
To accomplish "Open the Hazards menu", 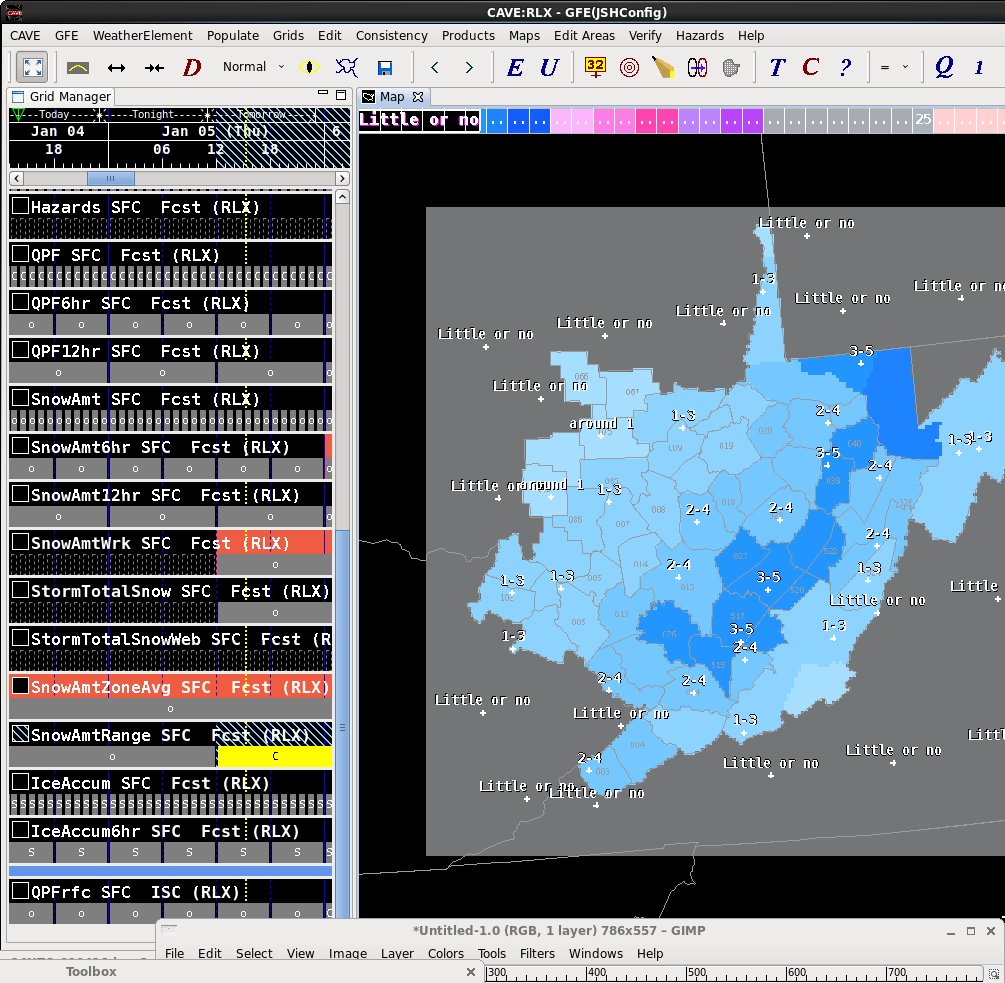I will pos(699,35).
